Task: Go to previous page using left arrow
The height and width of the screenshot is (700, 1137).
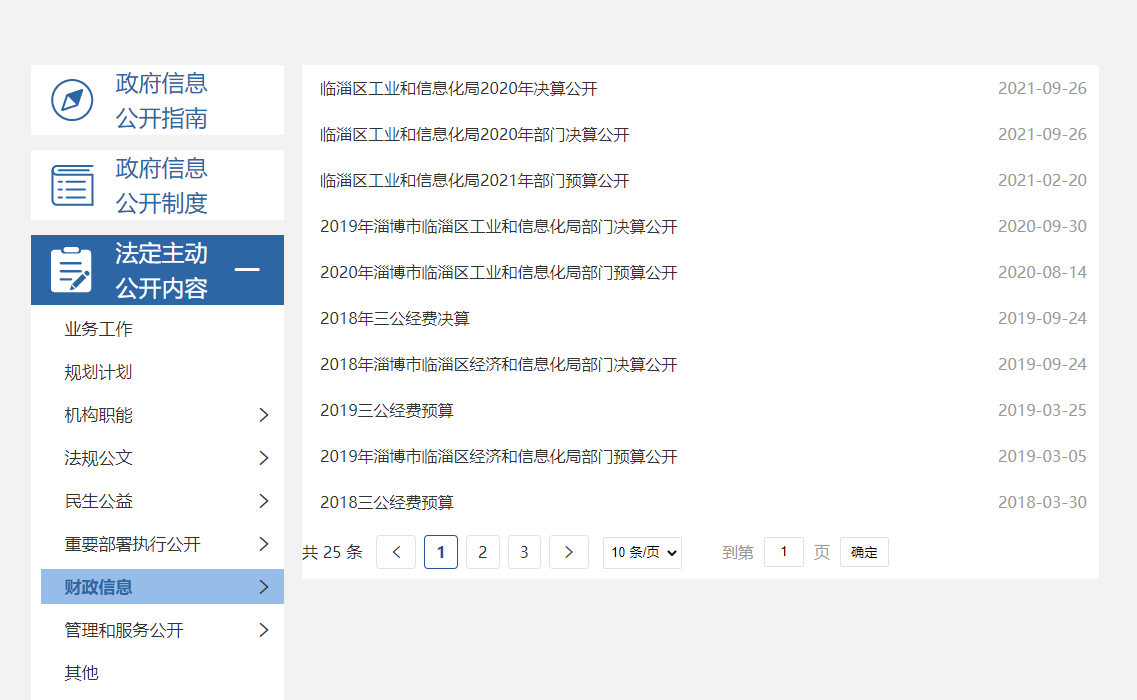Action: coord(396,552)
